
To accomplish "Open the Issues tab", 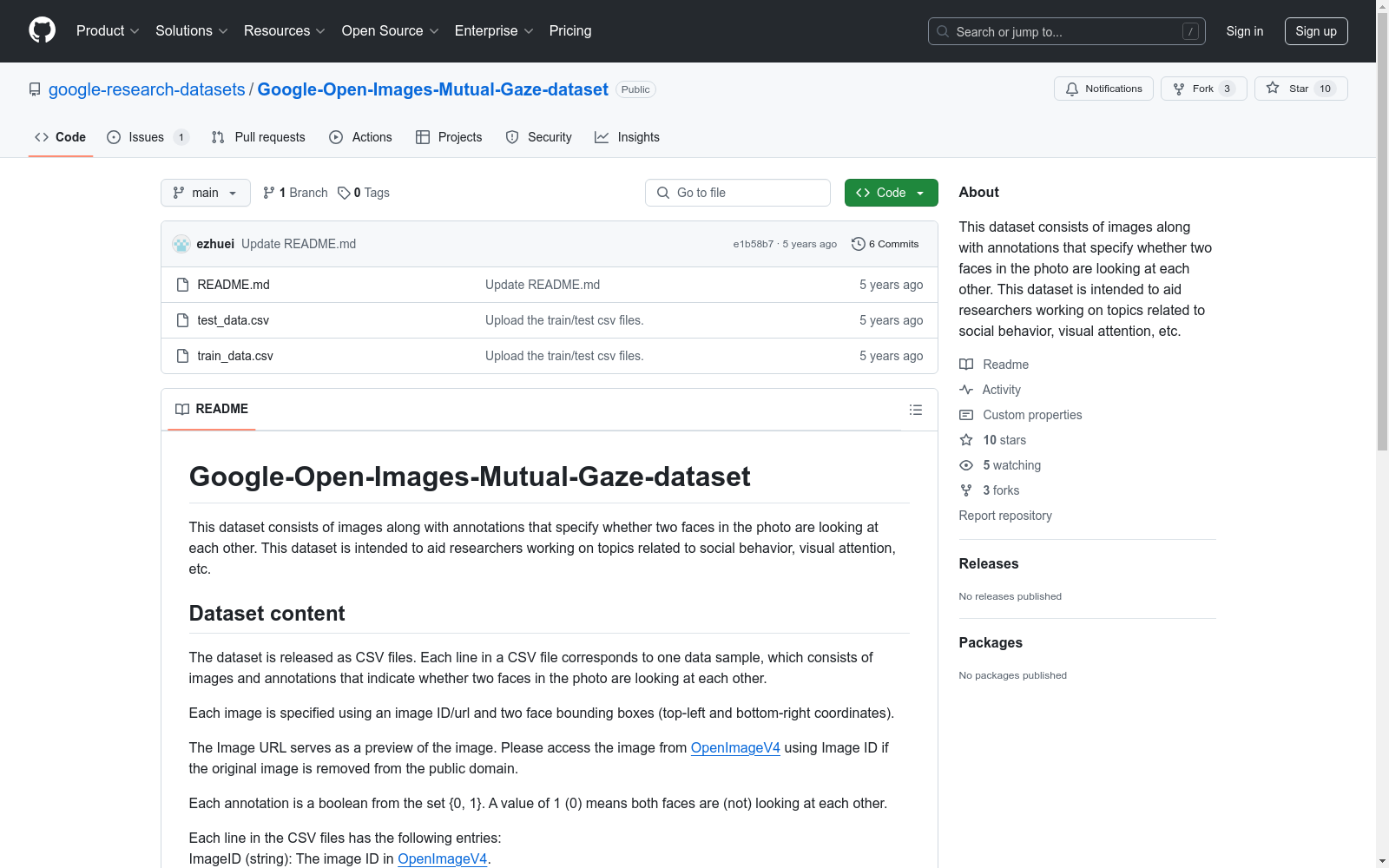I will click(x=148, y=137).
